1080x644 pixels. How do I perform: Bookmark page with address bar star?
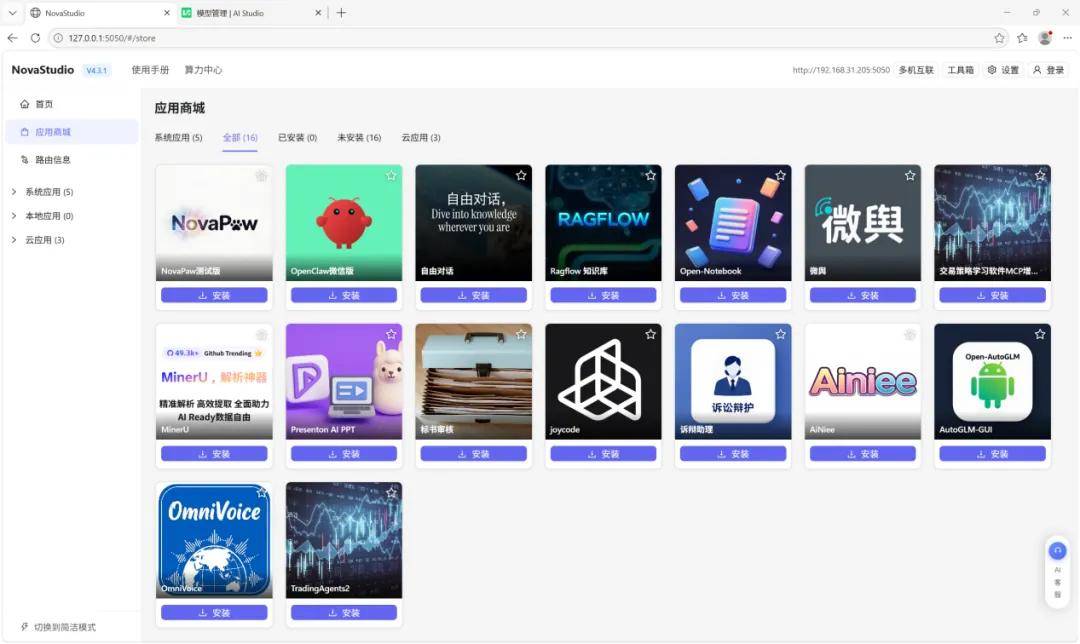999,38
